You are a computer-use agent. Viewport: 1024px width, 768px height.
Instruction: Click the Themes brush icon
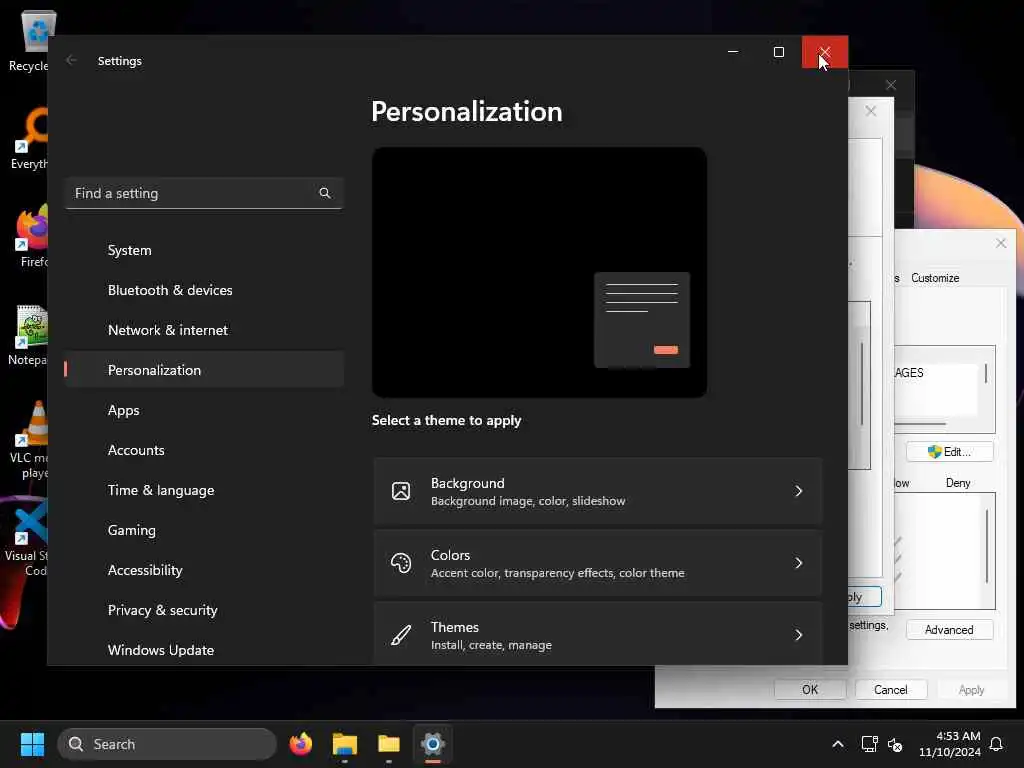[x=401, y=635]
